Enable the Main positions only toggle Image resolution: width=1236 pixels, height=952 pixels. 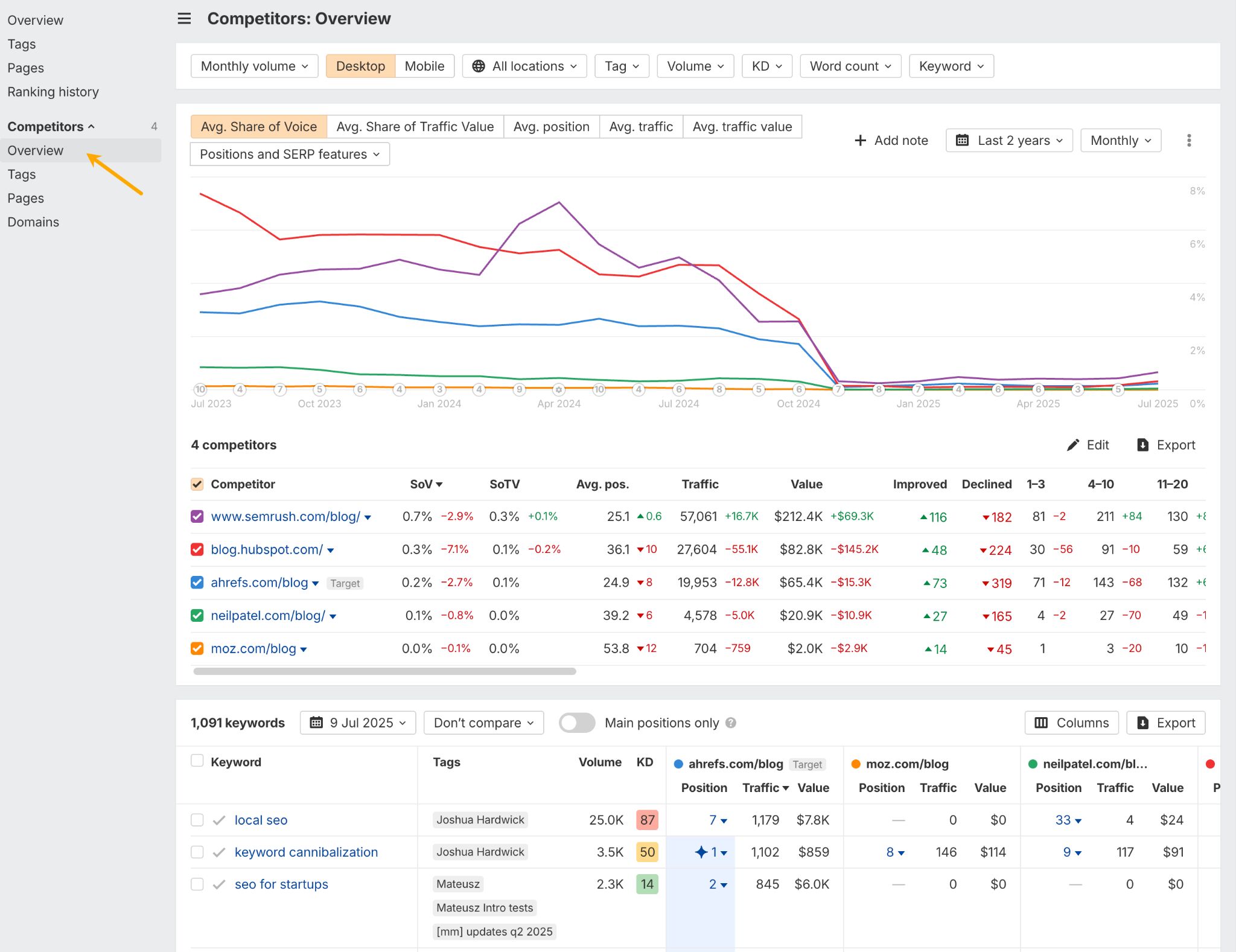577,723
